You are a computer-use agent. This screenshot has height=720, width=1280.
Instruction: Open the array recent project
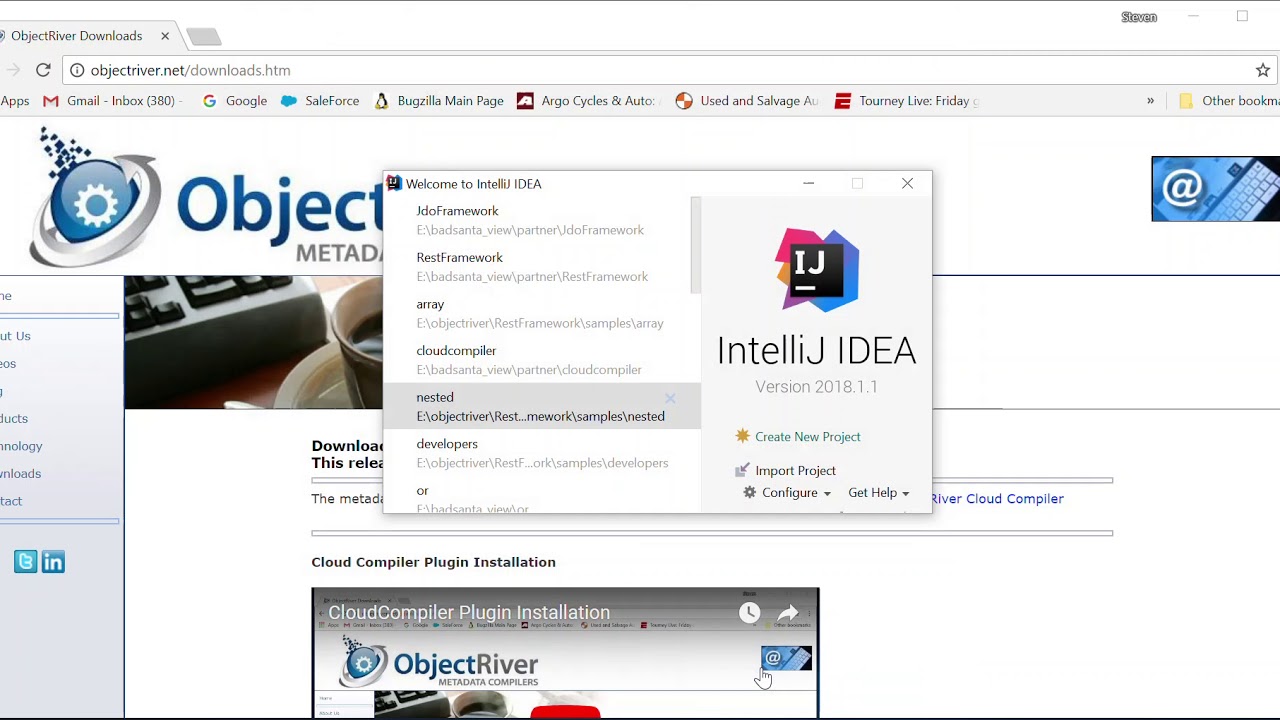coord(537,313)
